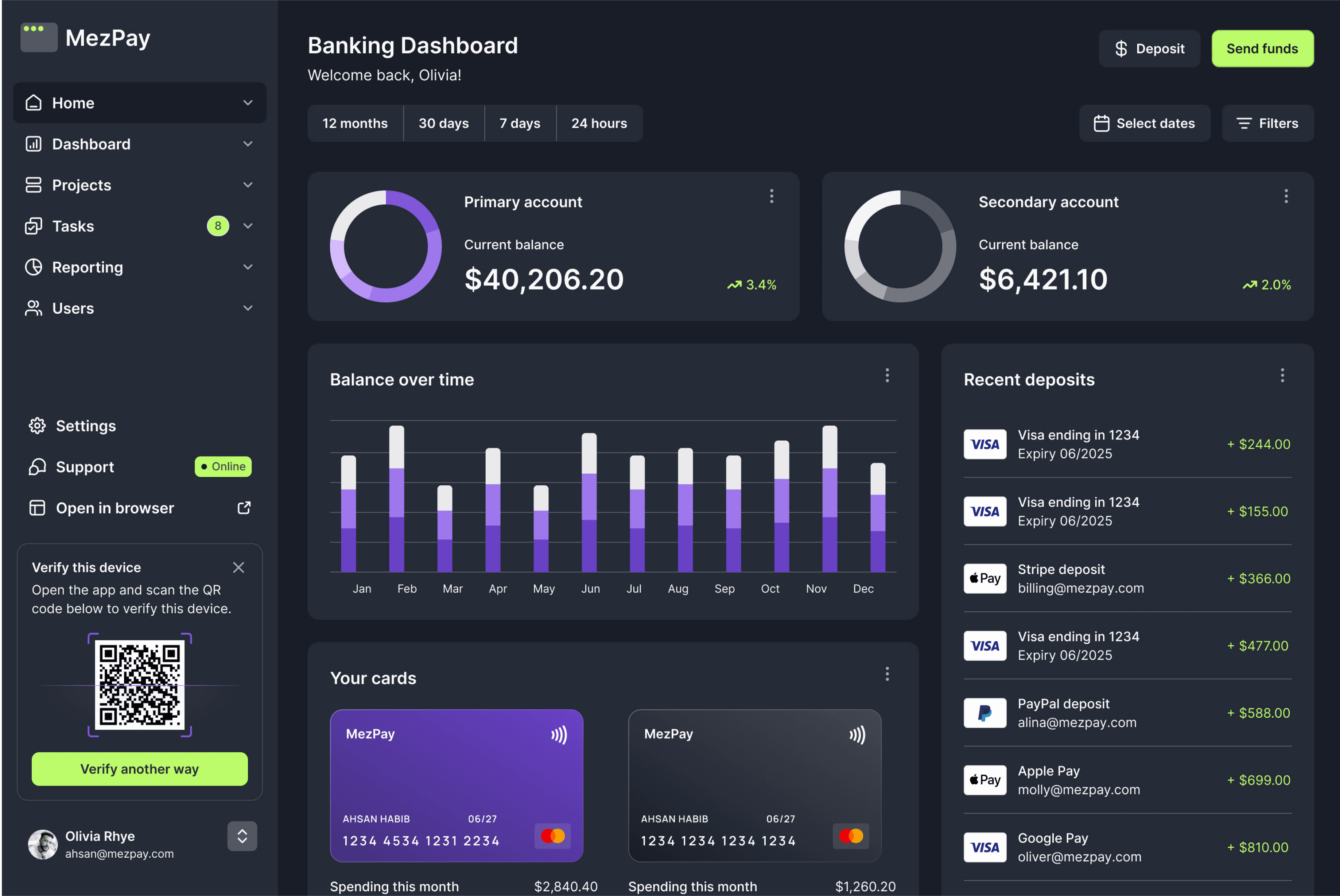Open Settings via the gear icon
Viewport: 1340px width, 896px height.
point(37,426)
